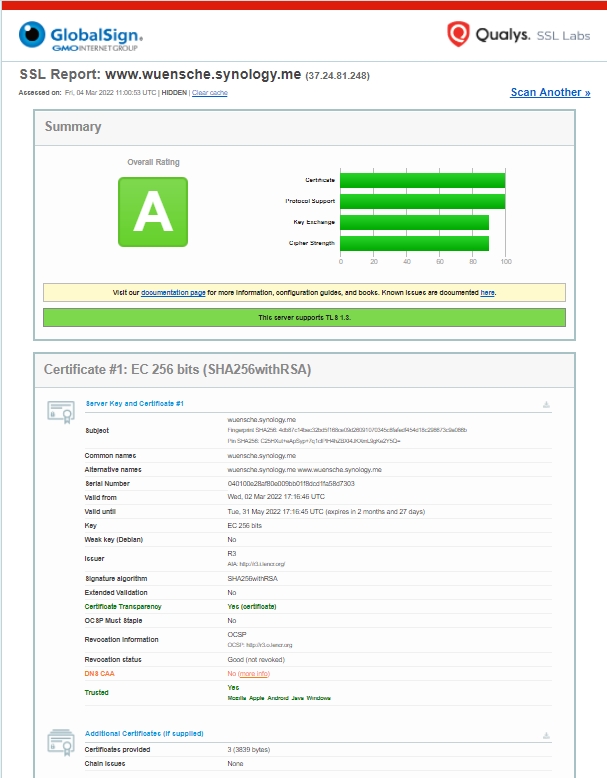
Task: Click the 'This server supports TLS 1.3' banner
Action: pyautogui.click(x=304, y=318)
